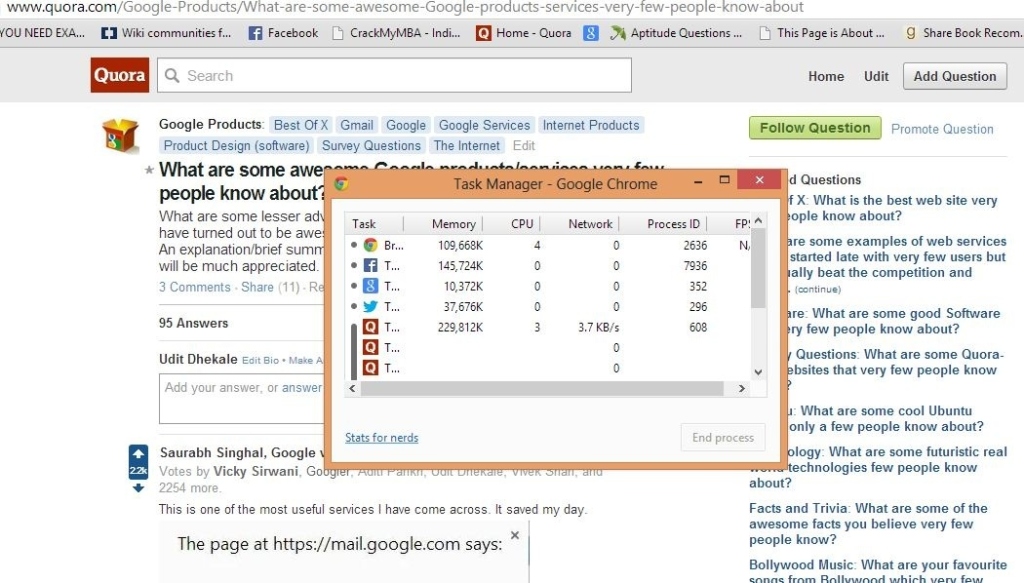The width and height of the screenshot is (1024, 583).
Task: Click Task Manager vertical scrollbar thumb
Action: pyautogui.click(x=758, y=269)
